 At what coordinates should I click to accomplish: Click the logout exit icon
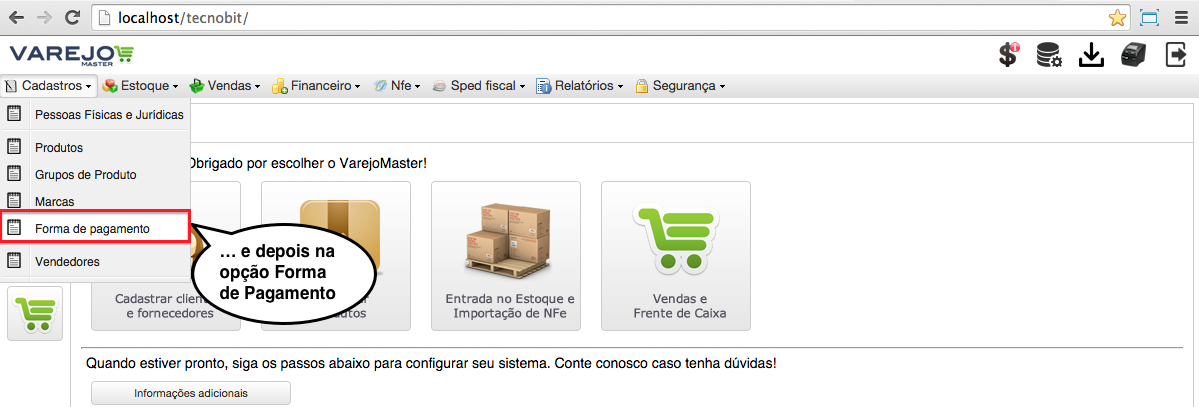(1175, 55)
